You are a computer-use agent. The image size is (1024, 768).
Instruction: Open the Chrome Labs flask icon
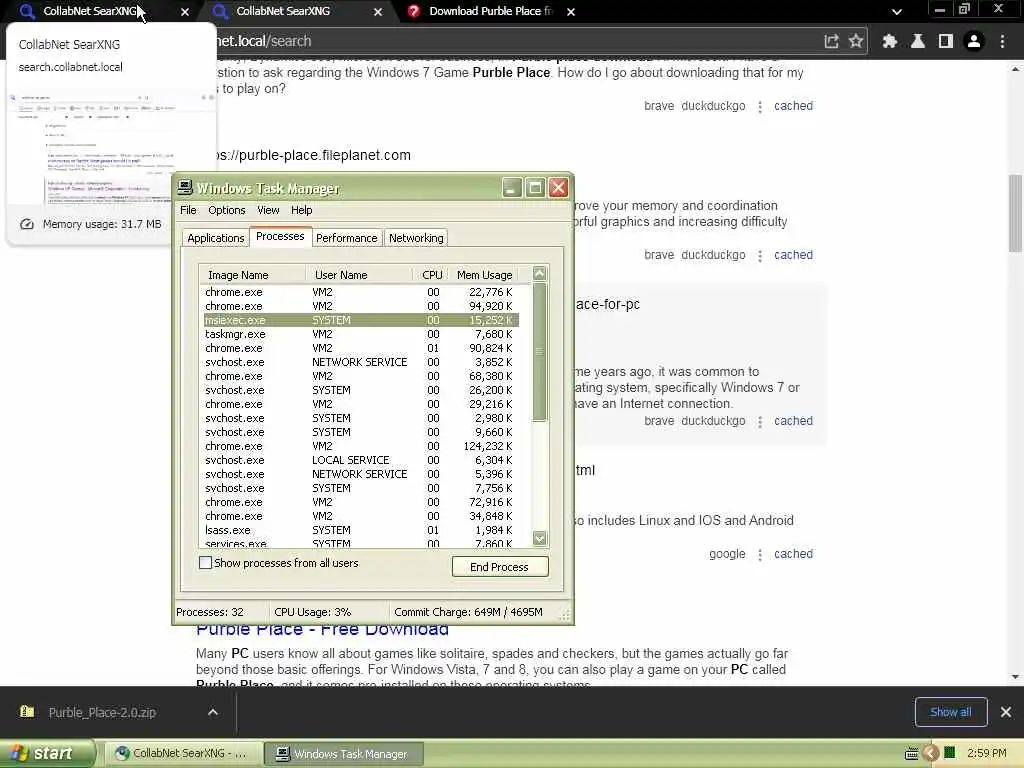918,41
